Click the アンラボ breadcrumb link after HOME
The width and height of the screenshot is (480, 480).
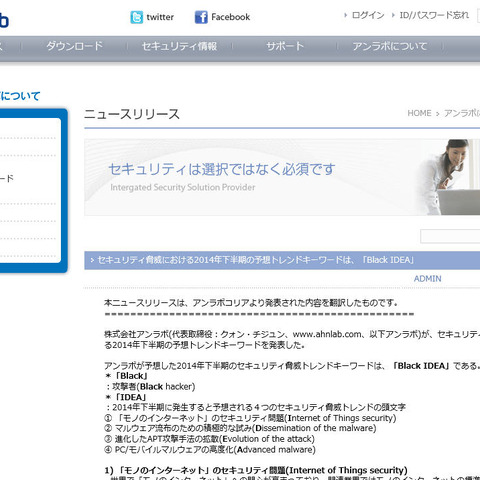[x=462, y=113]
